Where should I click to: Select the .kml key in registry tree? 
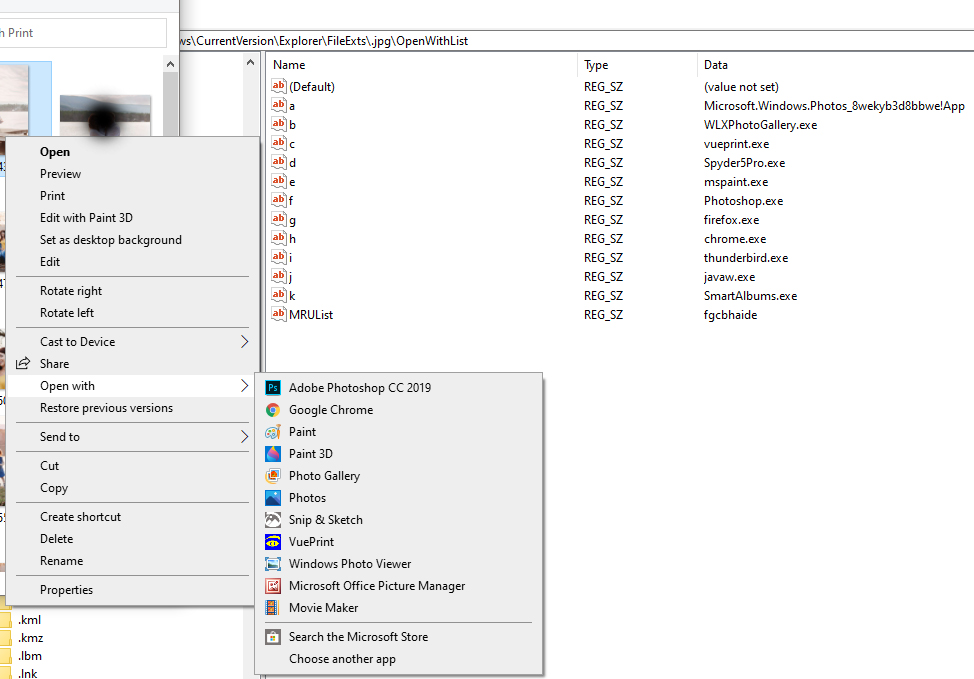point(29,619)
